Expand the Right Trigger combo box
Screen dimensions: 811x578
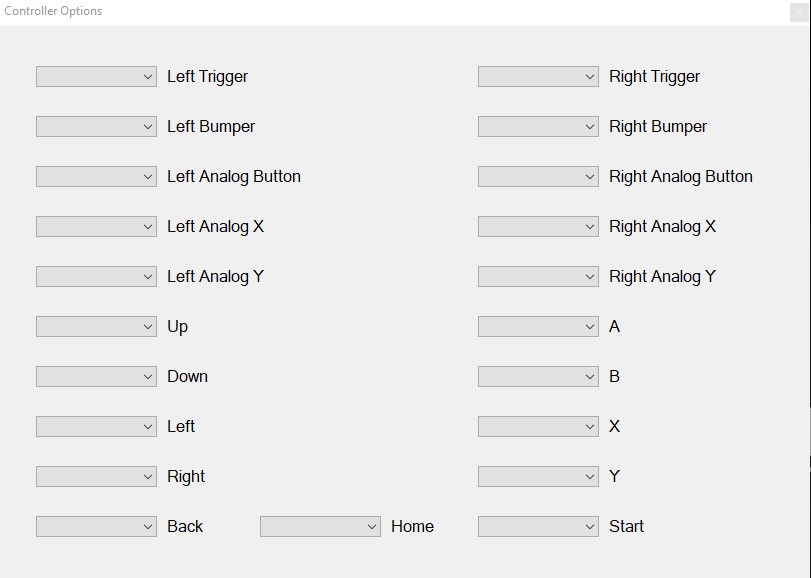pyautogui.click(x=538, y=77)
